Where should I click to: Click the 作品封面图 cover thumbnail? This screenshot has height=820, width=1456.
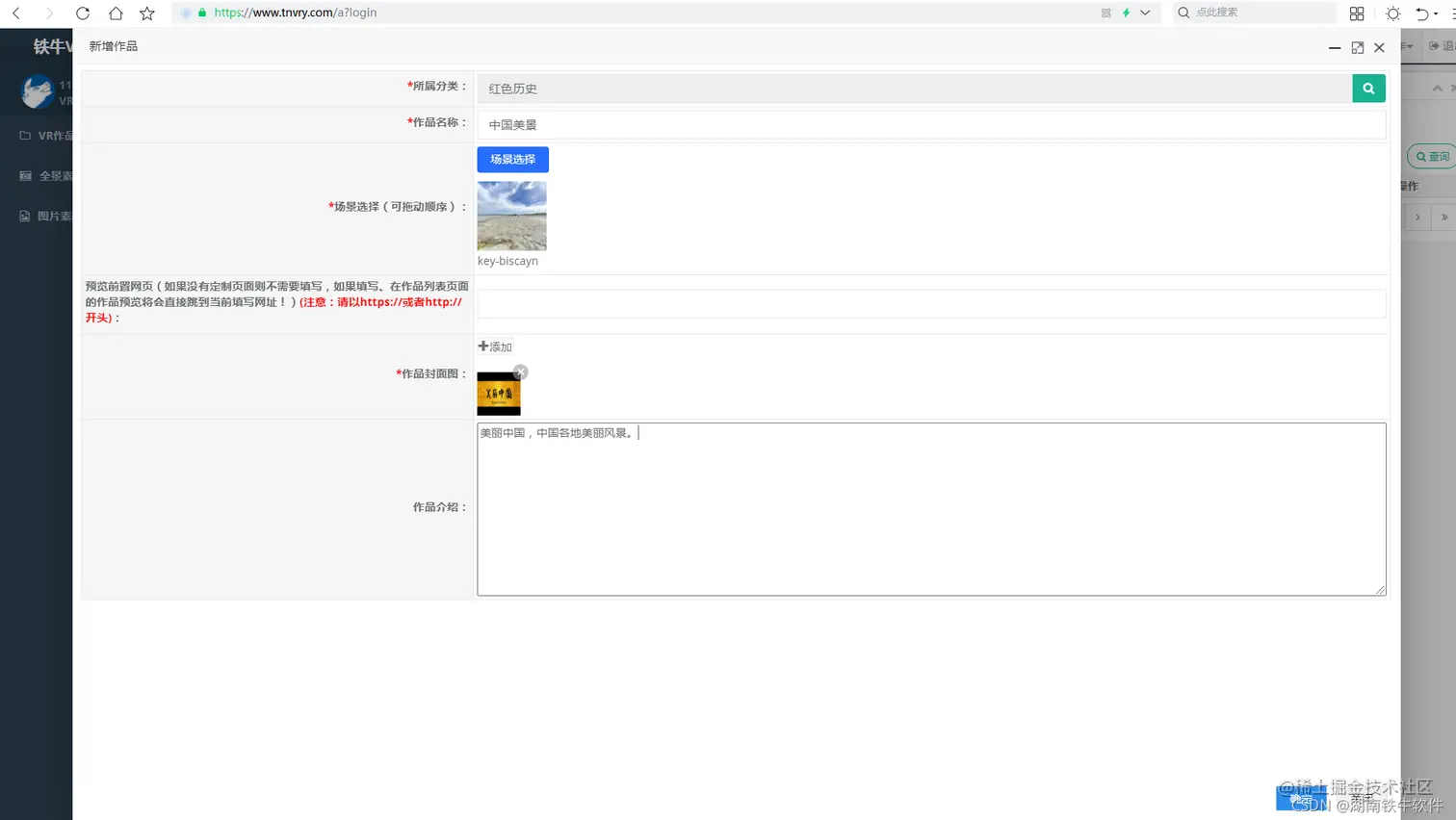pyautogui.click(x=499, y=394)
